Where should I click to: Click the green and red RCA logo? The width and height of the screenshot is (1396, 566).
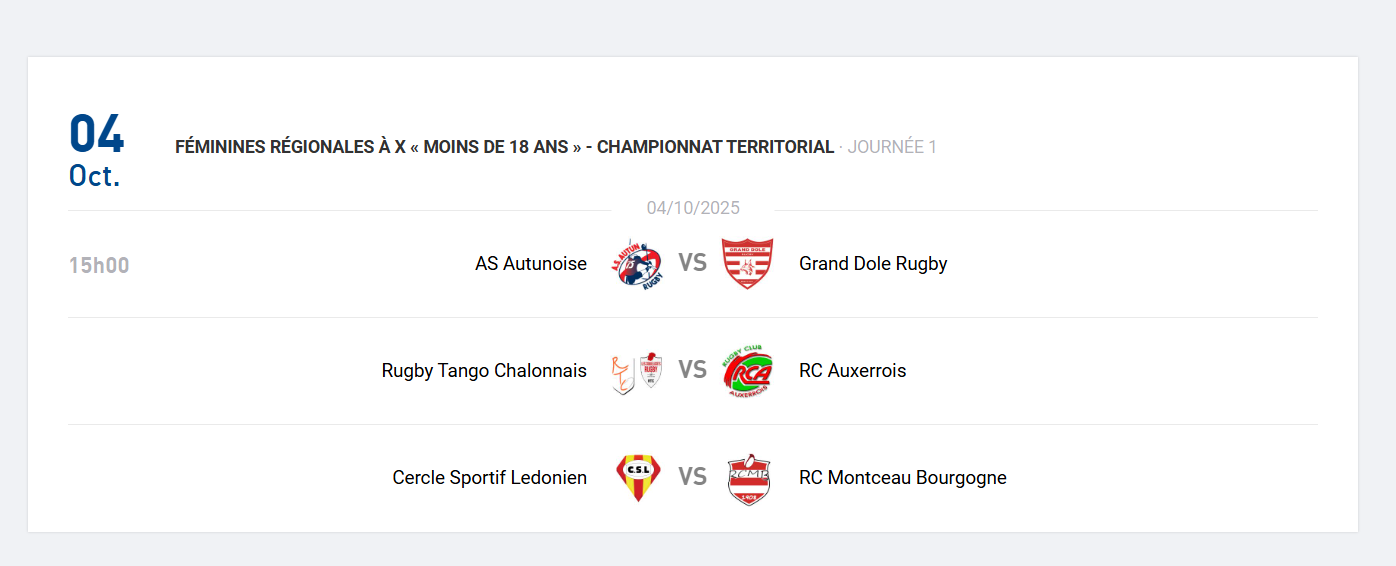(747, 371)
